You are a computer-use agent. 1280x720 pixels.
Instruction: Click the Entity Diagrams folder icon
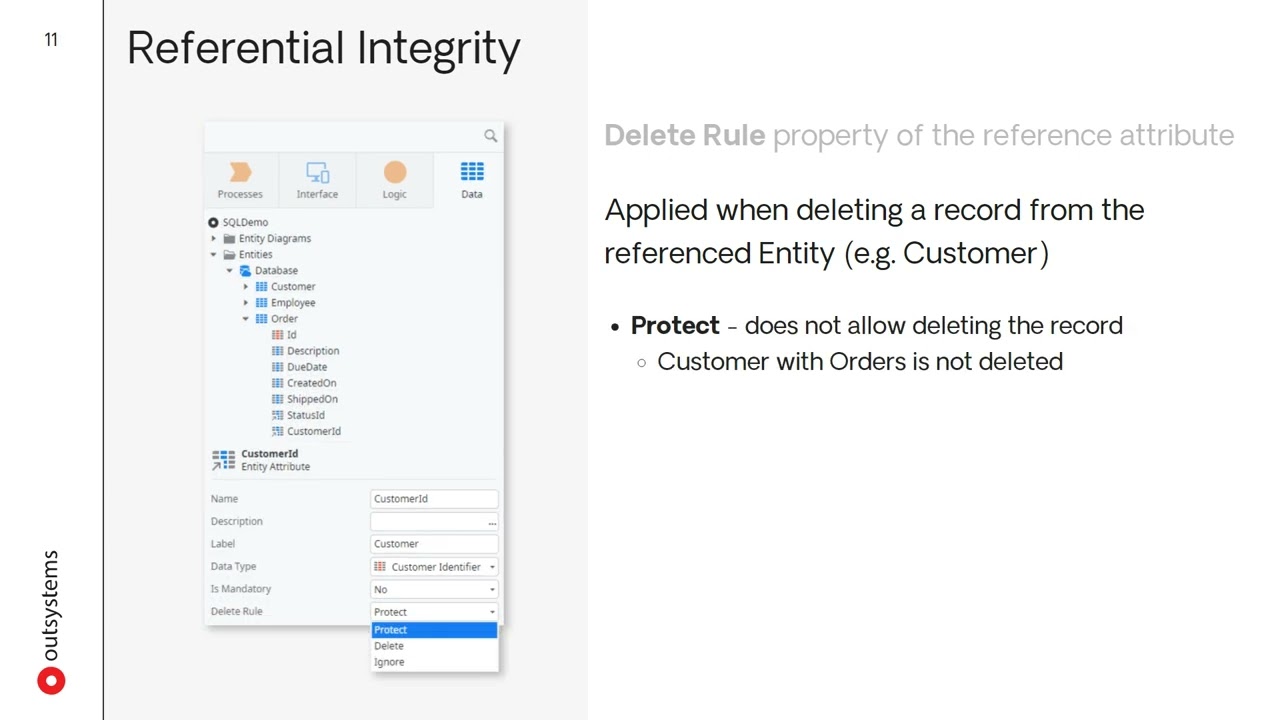coord(229,238)
